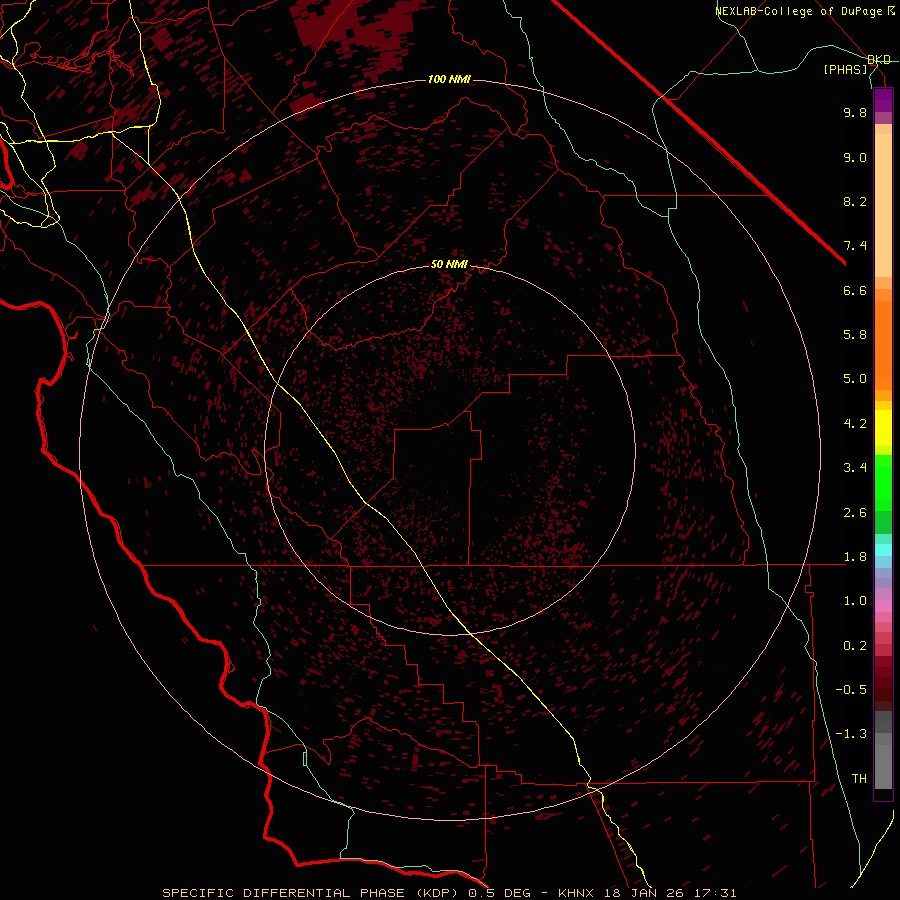Click the BKD label above the scale

(x=878, y=60)
